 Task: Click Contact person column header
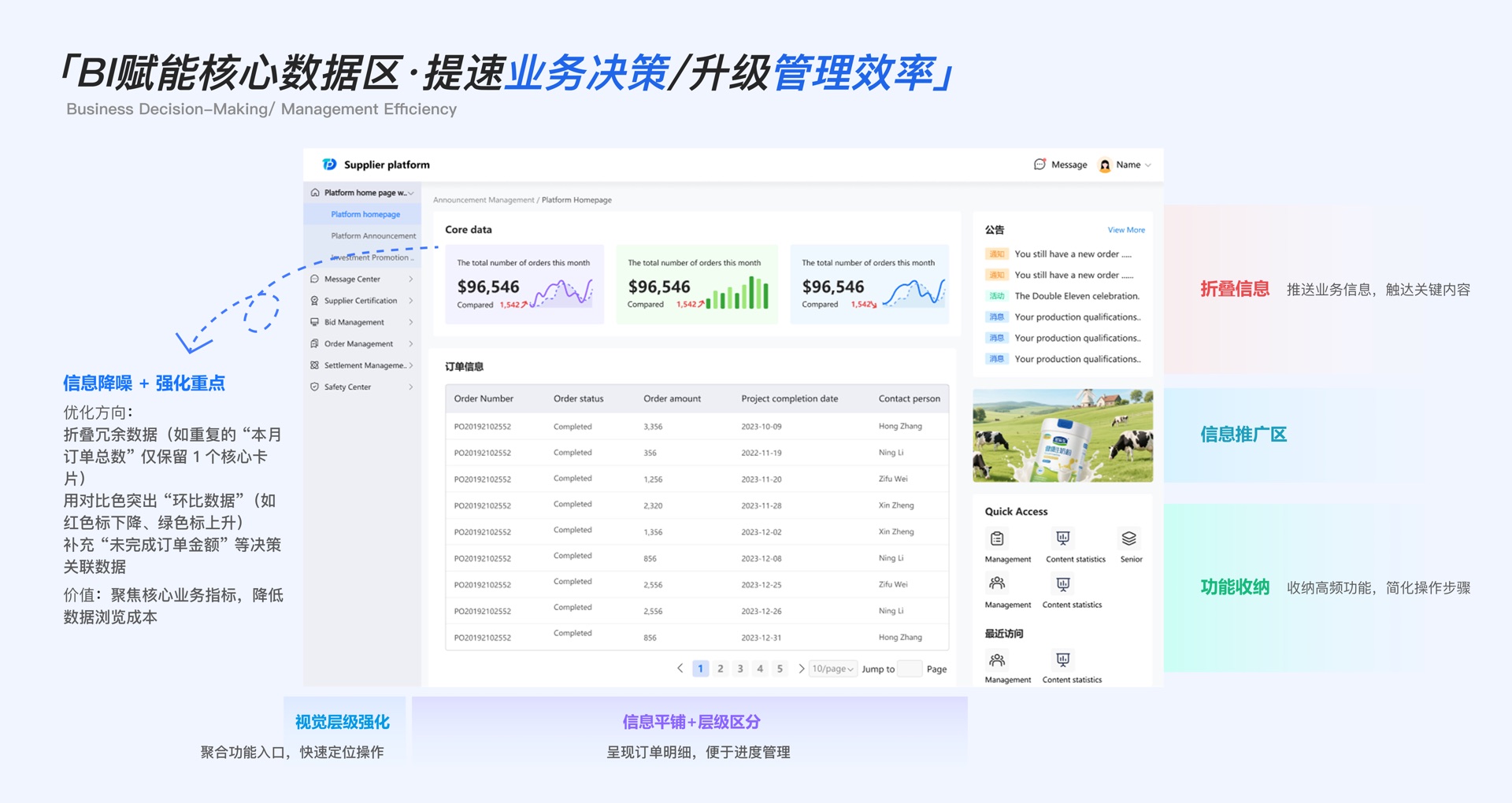click(x=910, y=398)
